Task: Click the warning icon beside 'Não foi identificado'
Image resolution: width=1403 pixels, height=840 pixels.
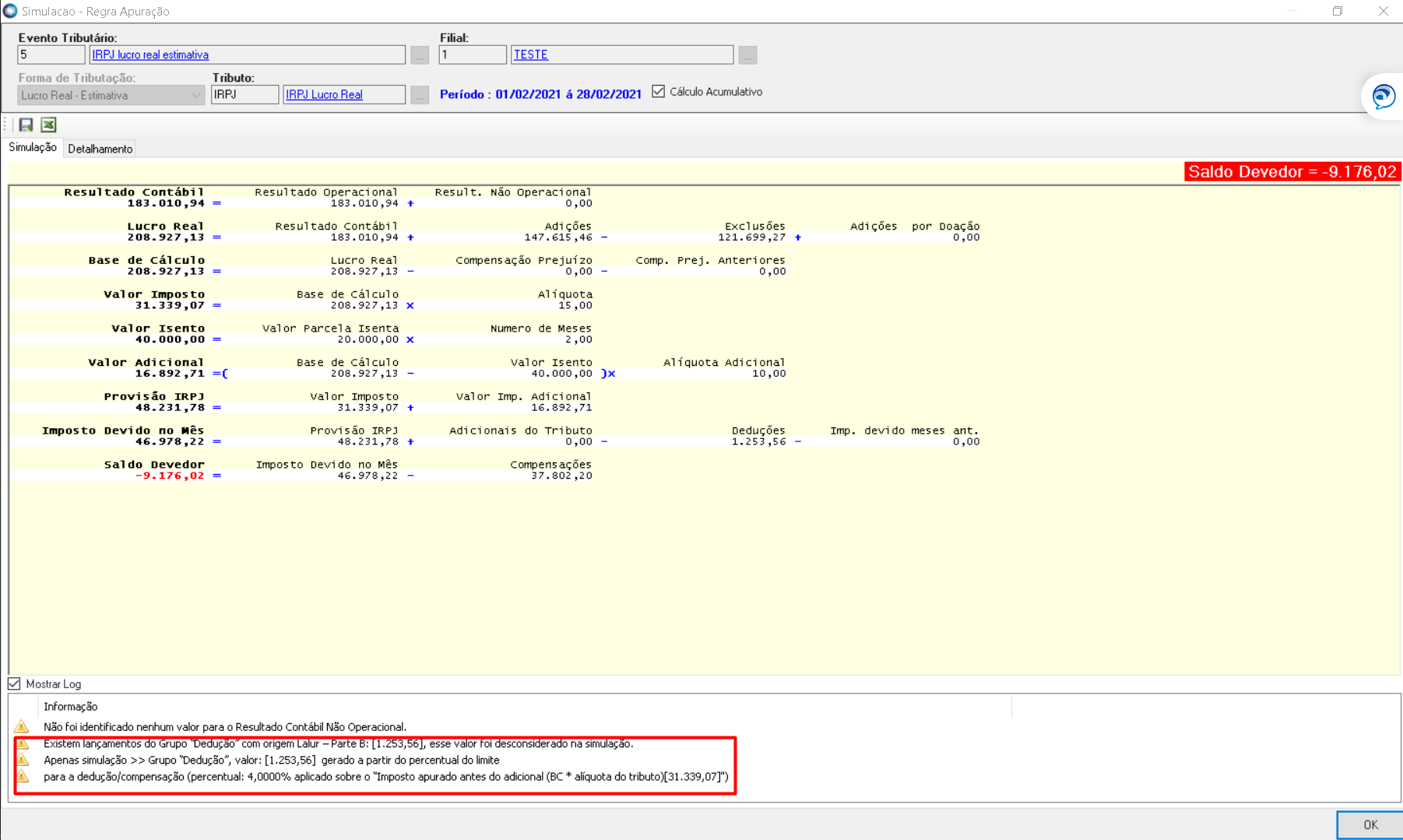Action: (22, 726)
